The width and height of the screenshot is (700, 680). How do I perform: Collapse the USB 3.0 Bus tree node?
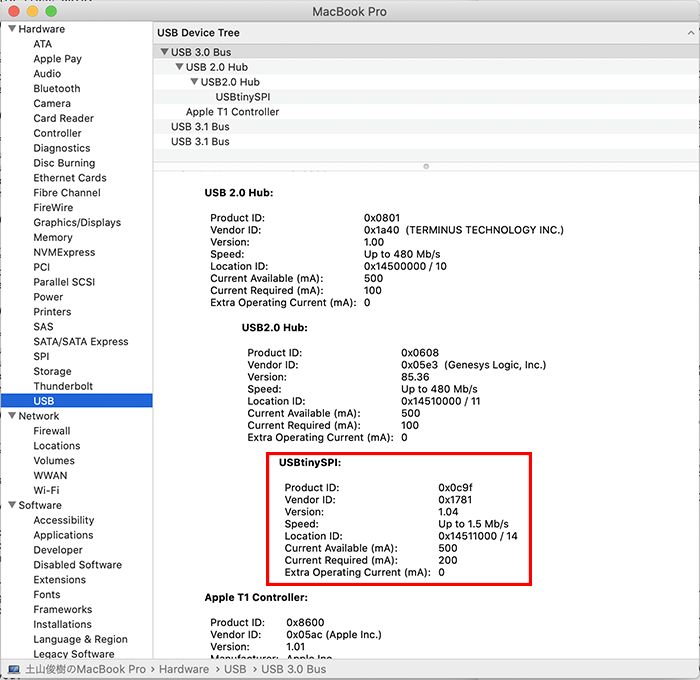(x=164, y=52)
